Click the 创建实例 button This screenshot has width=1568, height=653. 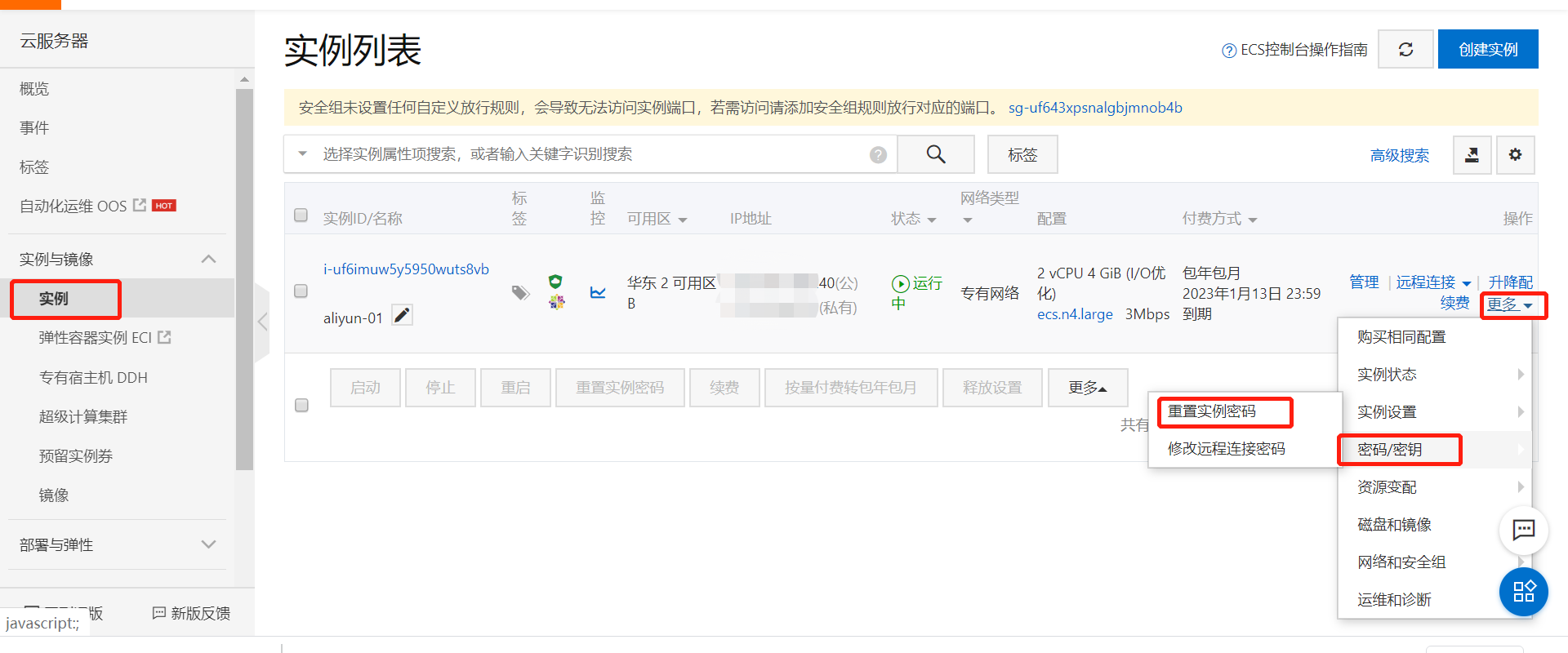click(x=1488, y=49)
